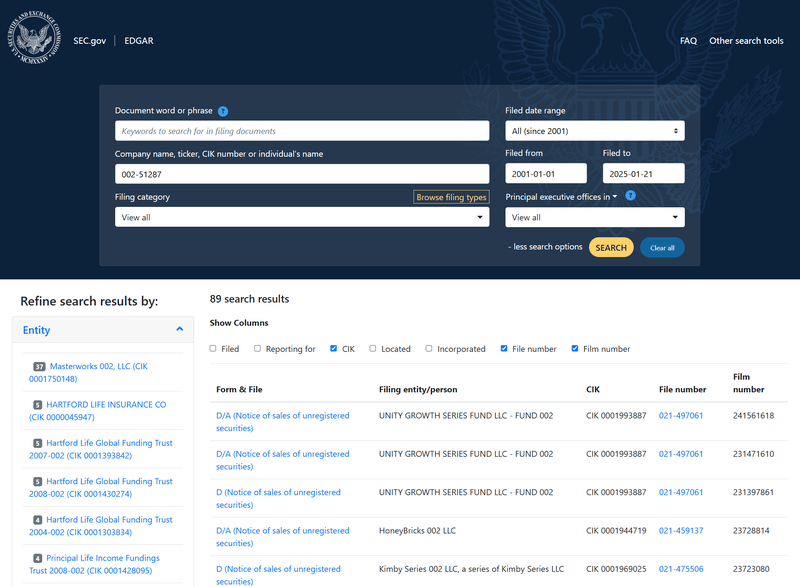Enable the Incorporated column checkbox
This screenshot has height=587, width=800.
pyautogui.click(x=429, y=348)
